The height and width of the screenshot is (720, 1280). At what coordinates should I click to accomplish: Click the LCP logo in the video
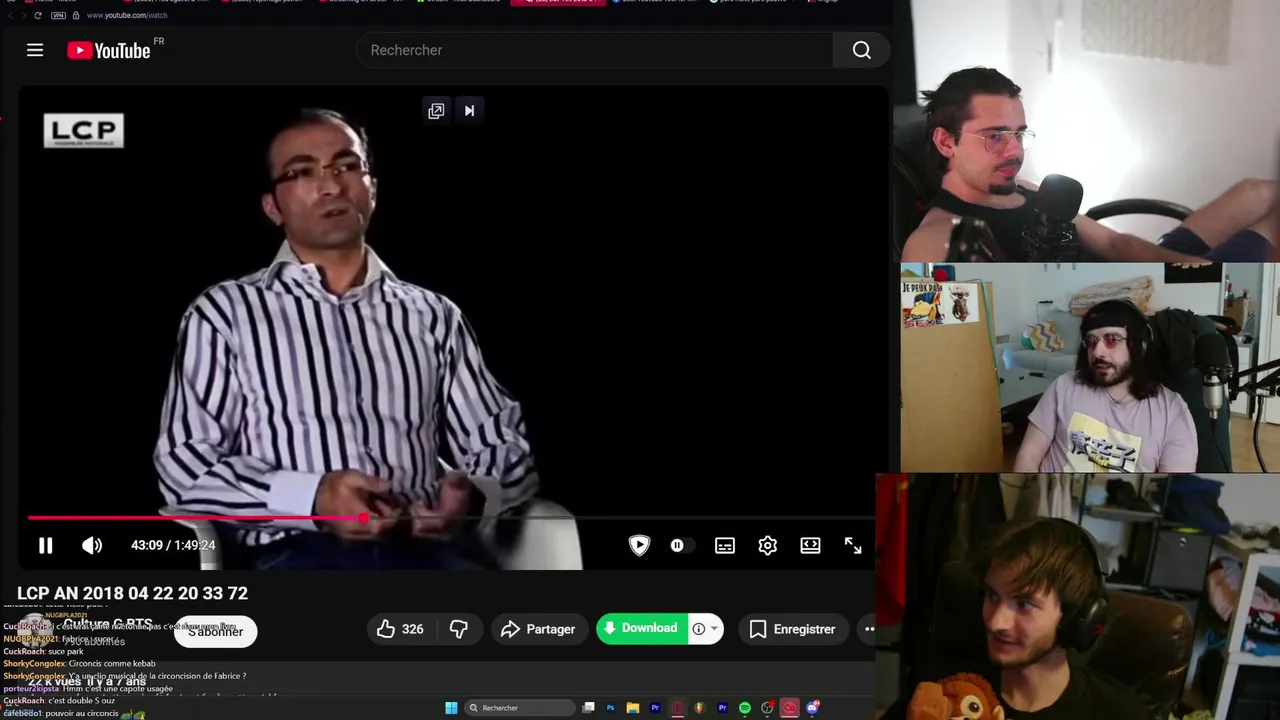click(x=83, y=131)
